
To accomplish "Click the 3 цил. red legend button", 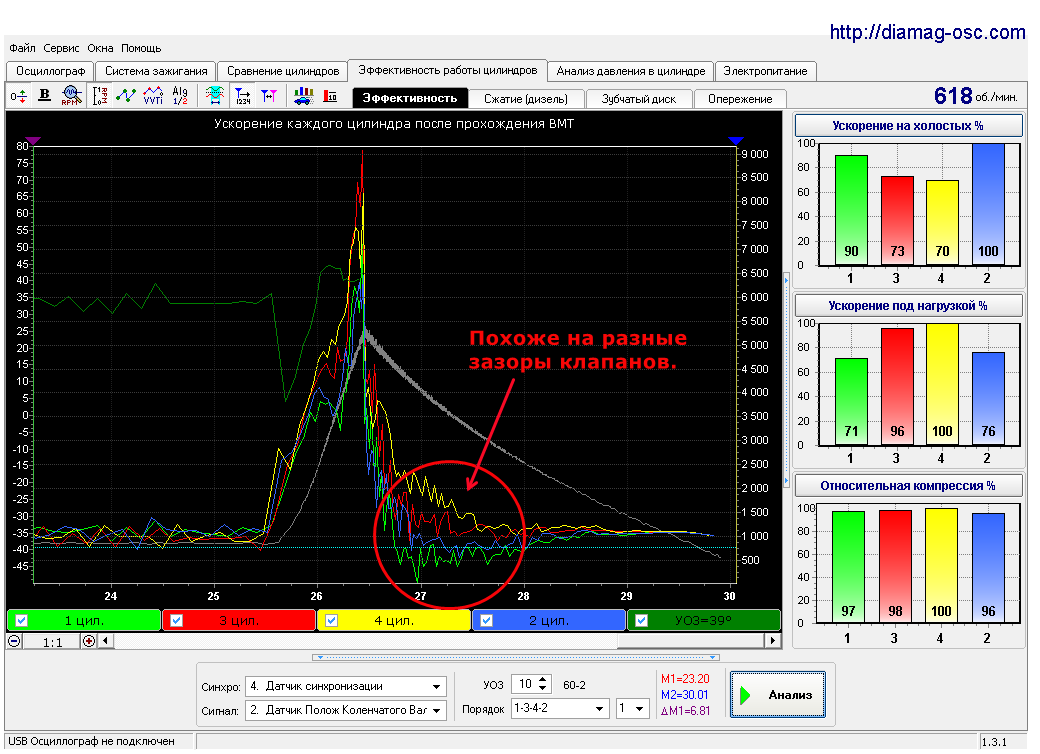I will coord(239,621).
